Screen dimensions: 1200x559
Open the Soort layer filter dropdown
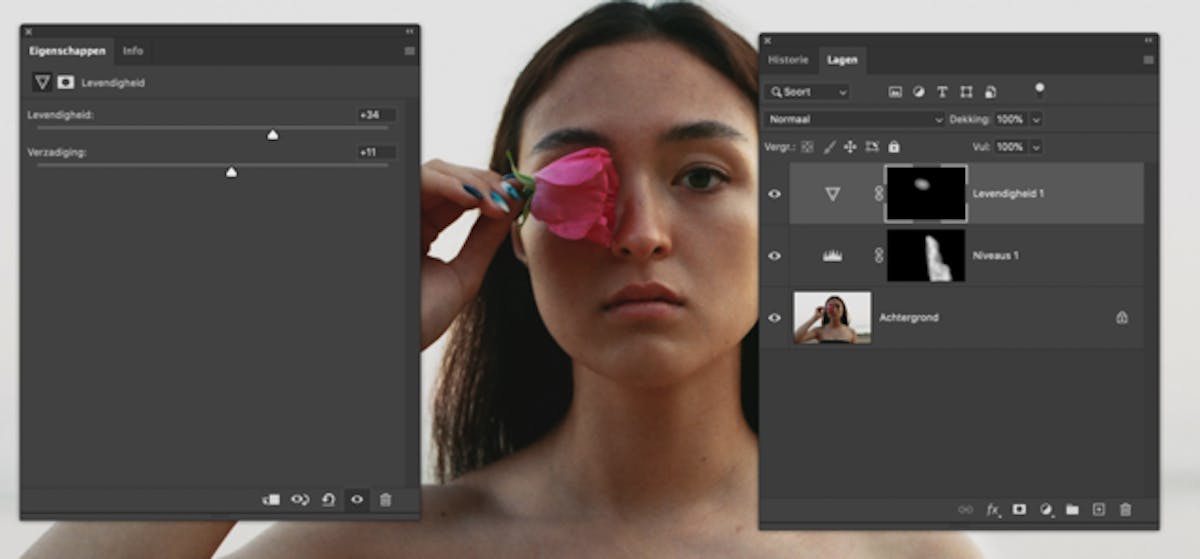point(808,91)
